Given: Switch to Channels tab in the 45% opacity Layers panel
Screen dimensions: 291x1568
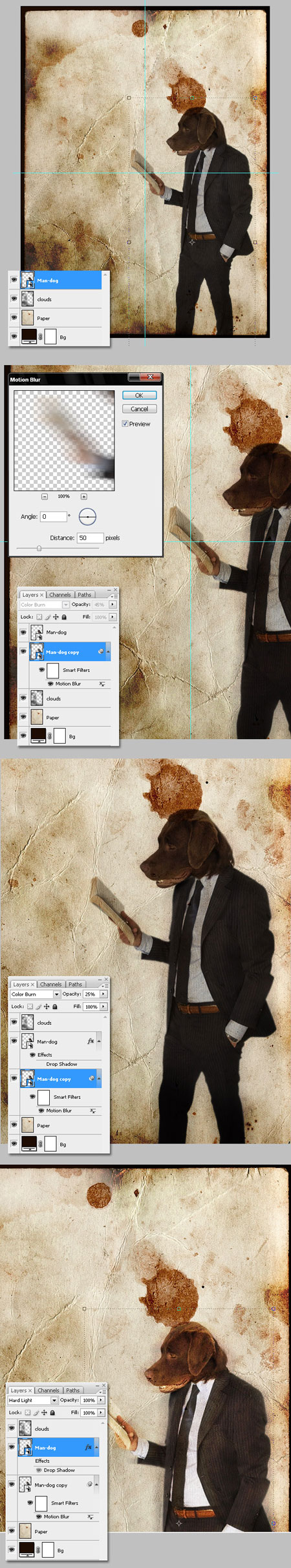Looking at the screenshot, I should (60, 595).
